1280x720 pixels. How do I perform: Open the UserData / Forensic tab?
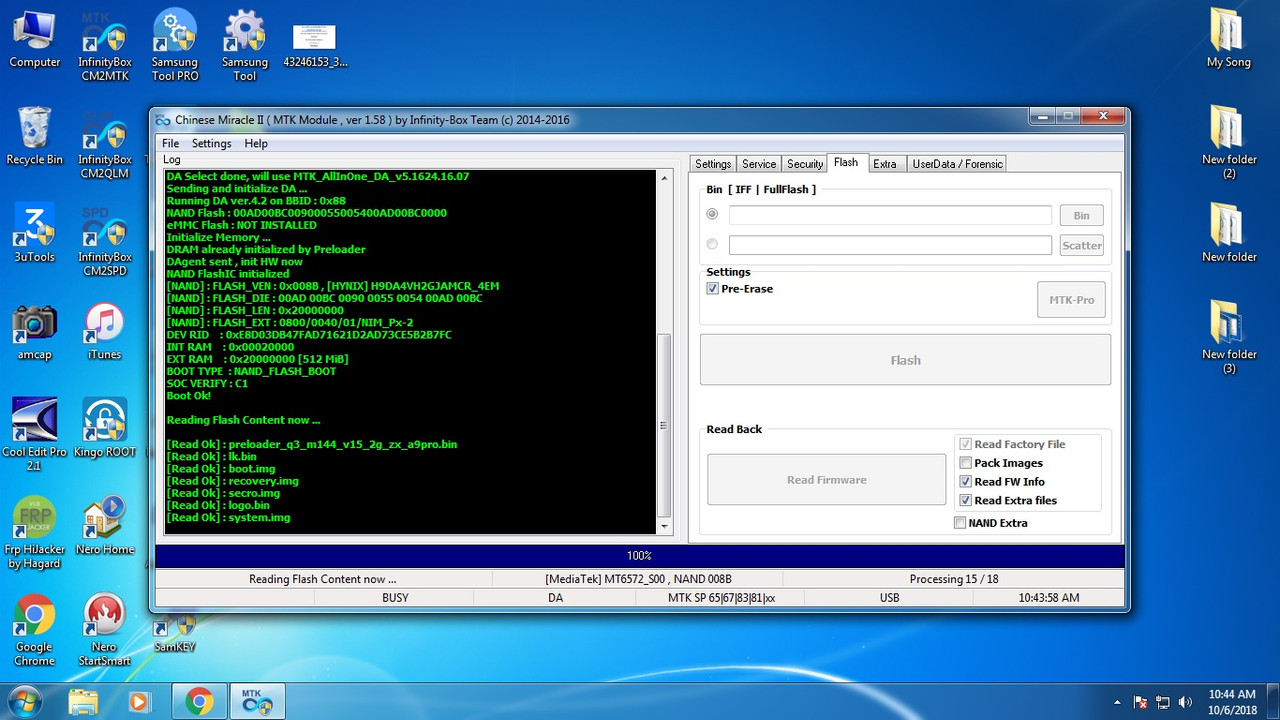point(956,164)
